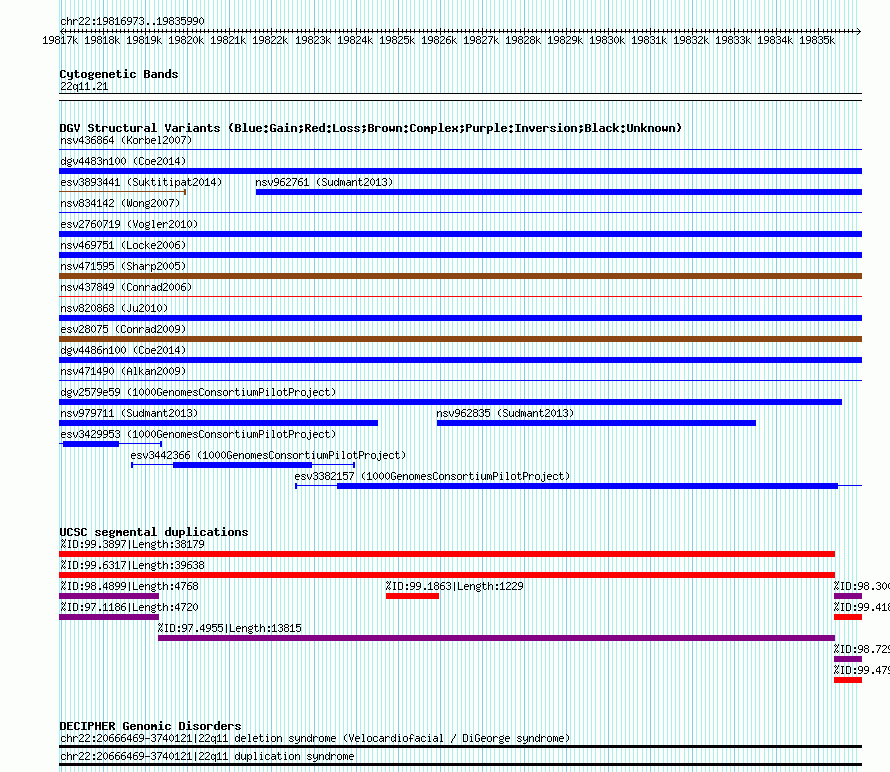The image size is (890, 772).
Task: Click duplication %ID:99.3897|Length:38179
Action: [132, 544]
